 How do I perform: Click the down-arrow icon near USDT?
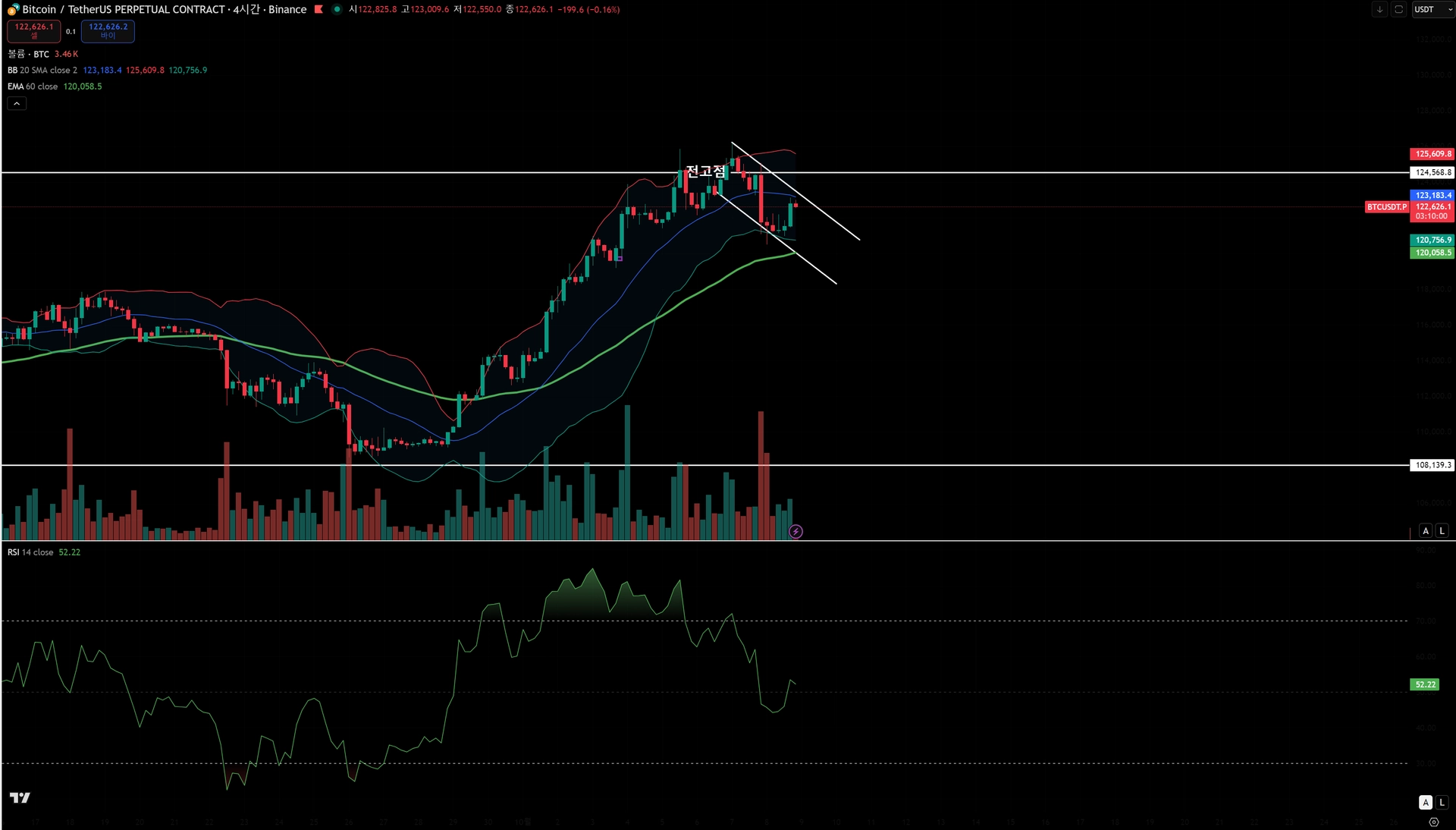[1379, 10]
